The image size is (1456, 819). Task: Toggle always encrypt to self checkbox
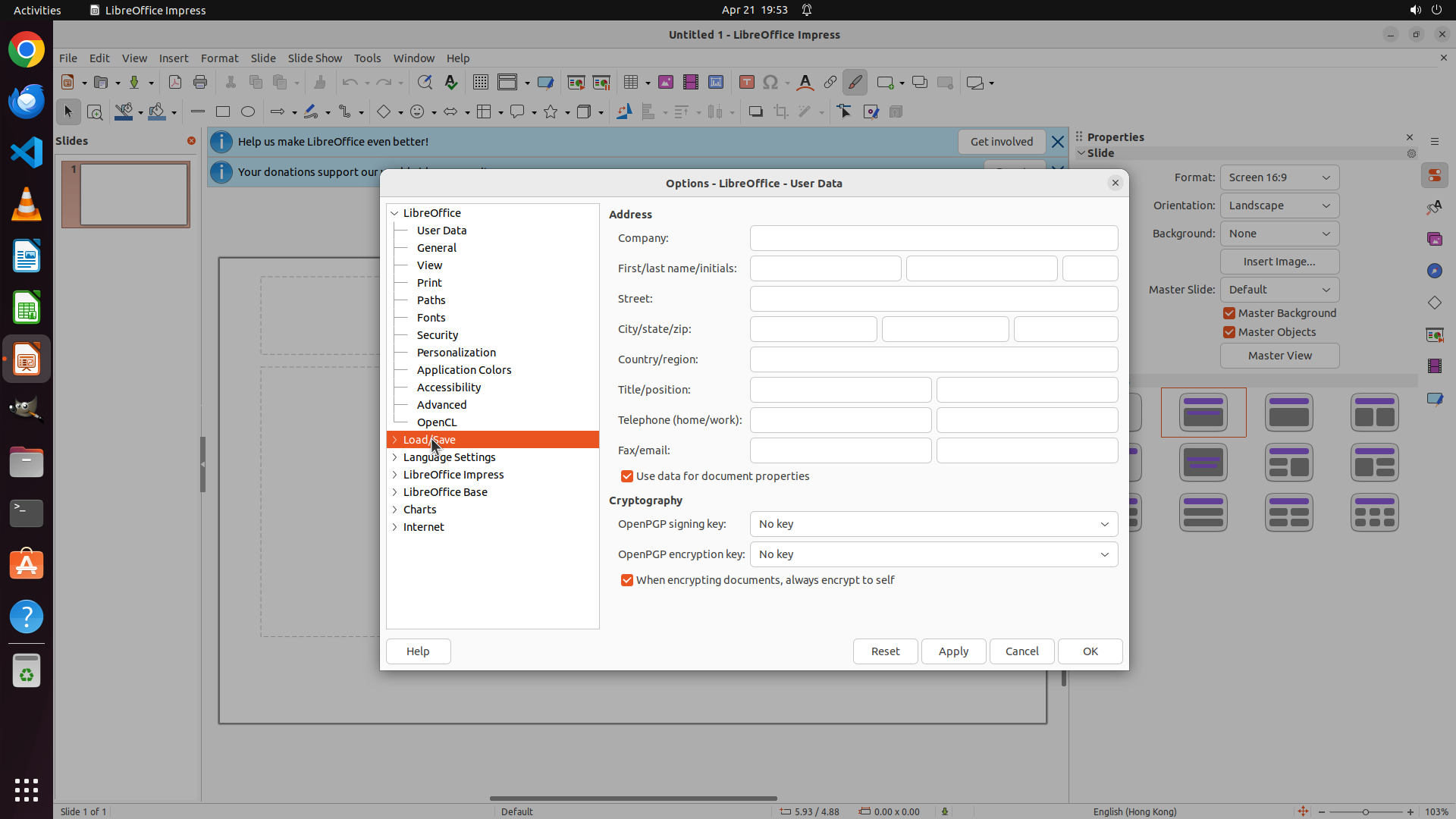click(x=627, y=580)
